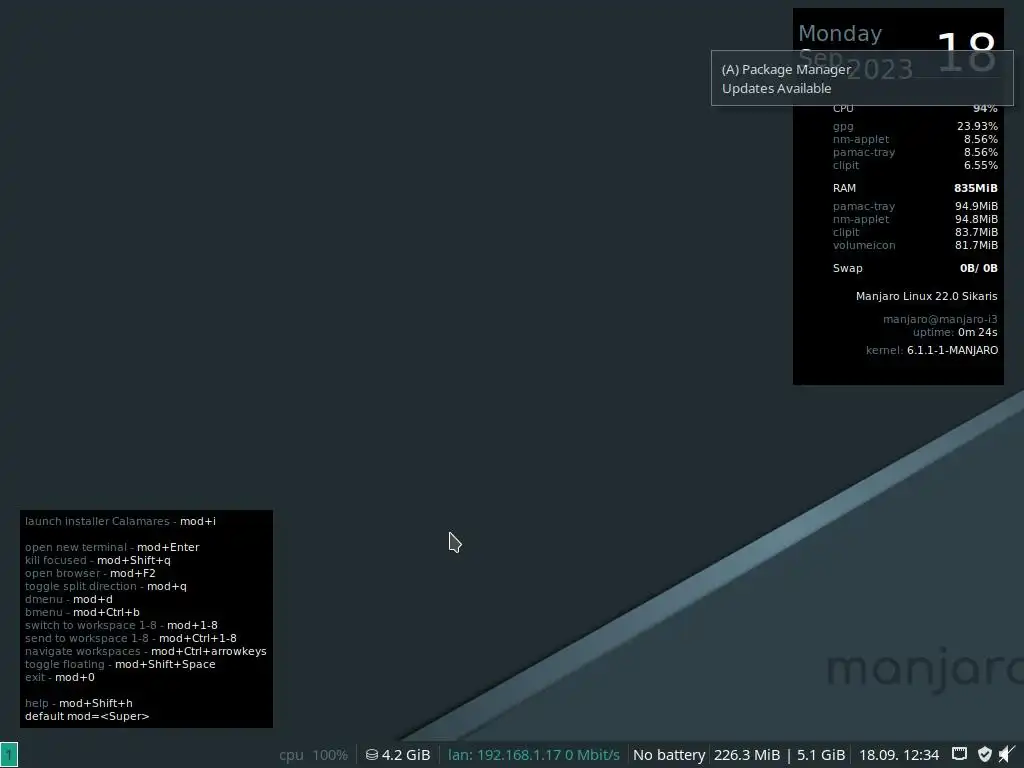Click the 5.1 GiB memory entry

pos(821,755)
